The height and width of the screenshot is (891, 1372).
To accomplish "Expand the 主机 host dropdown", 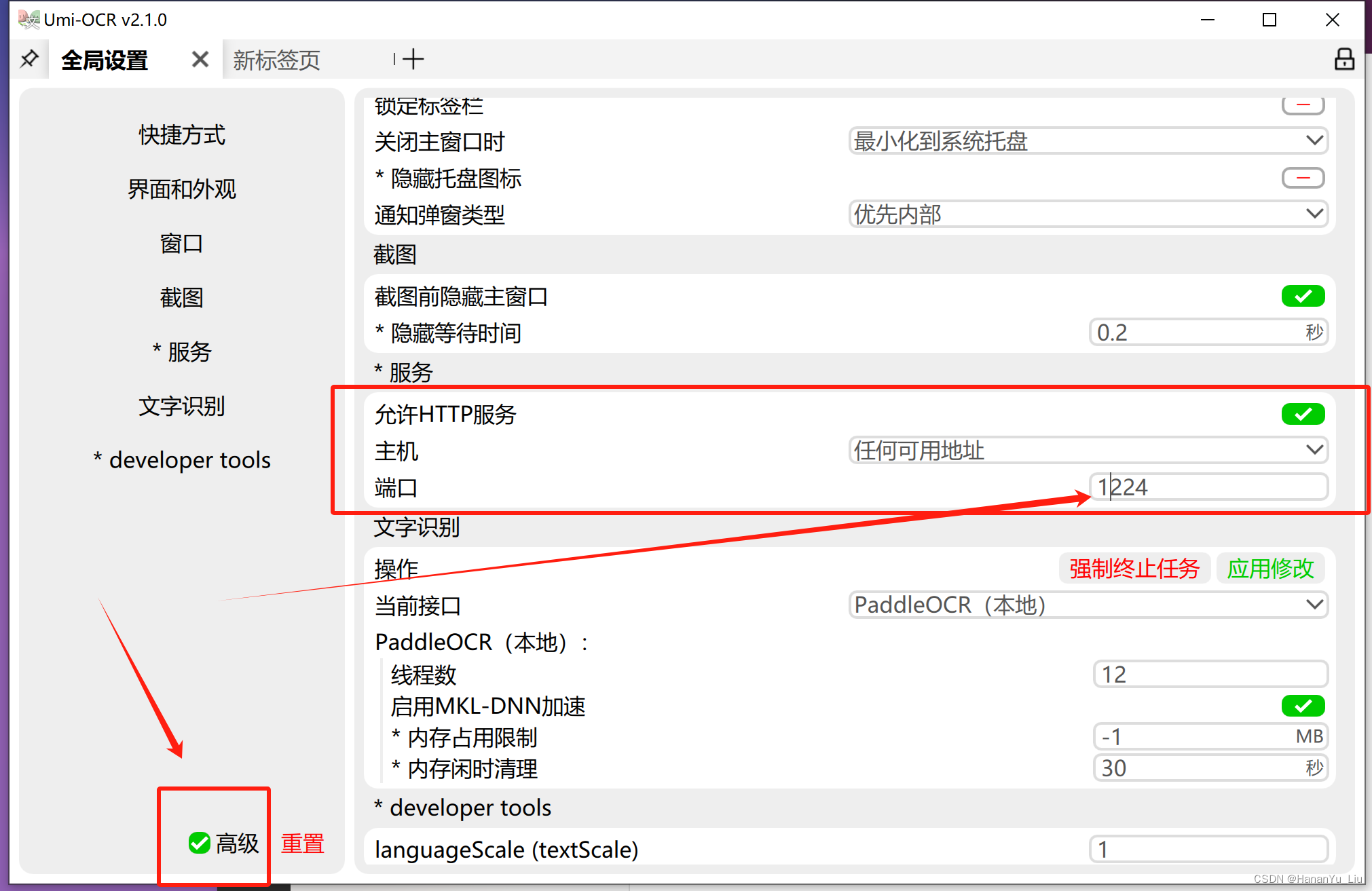I will click(1088, 451).
